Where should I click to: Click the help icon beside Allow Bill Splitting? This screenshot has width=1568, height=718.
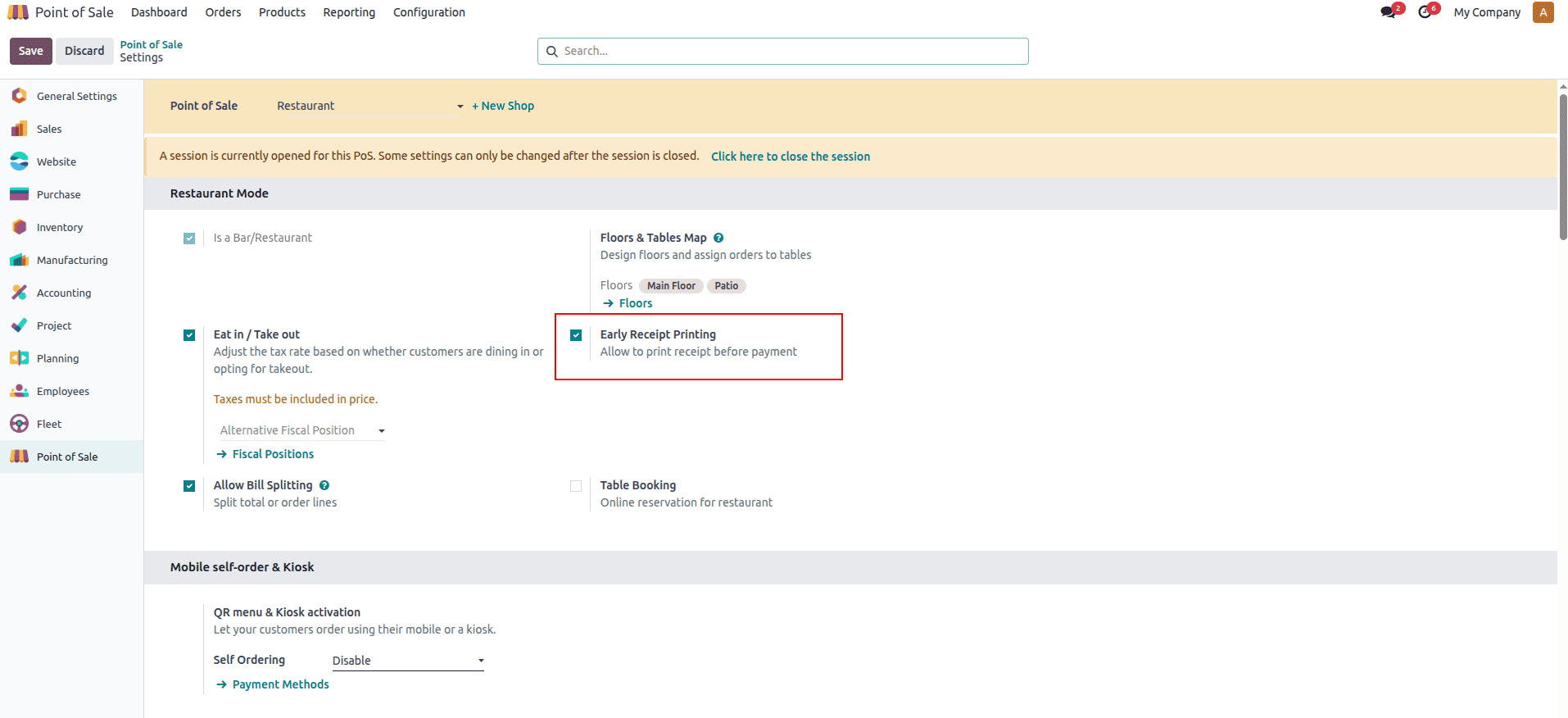[324, 485]
